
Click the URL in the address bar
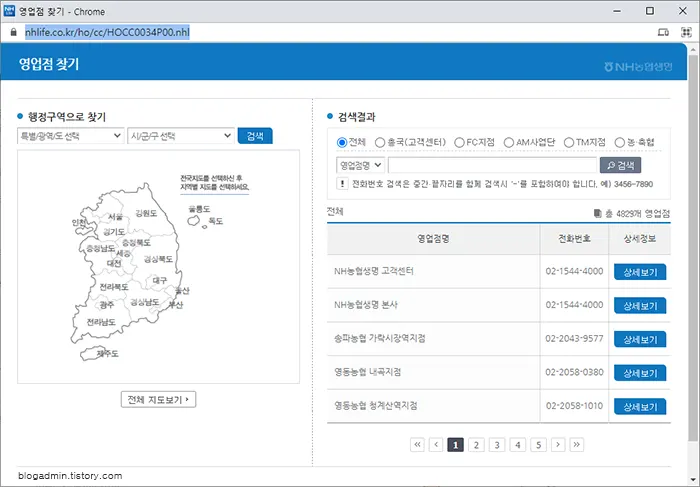[x=107, y=32]
